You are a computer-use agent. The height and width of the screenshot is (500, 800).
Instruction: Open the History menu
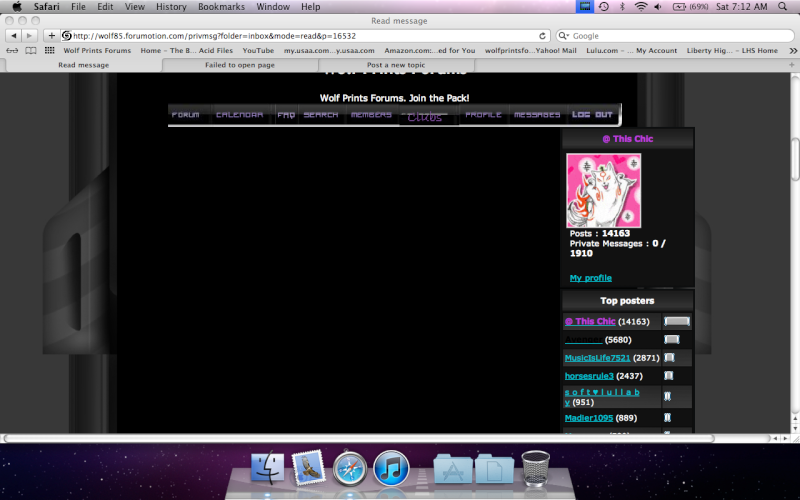(x=171, y=7)
